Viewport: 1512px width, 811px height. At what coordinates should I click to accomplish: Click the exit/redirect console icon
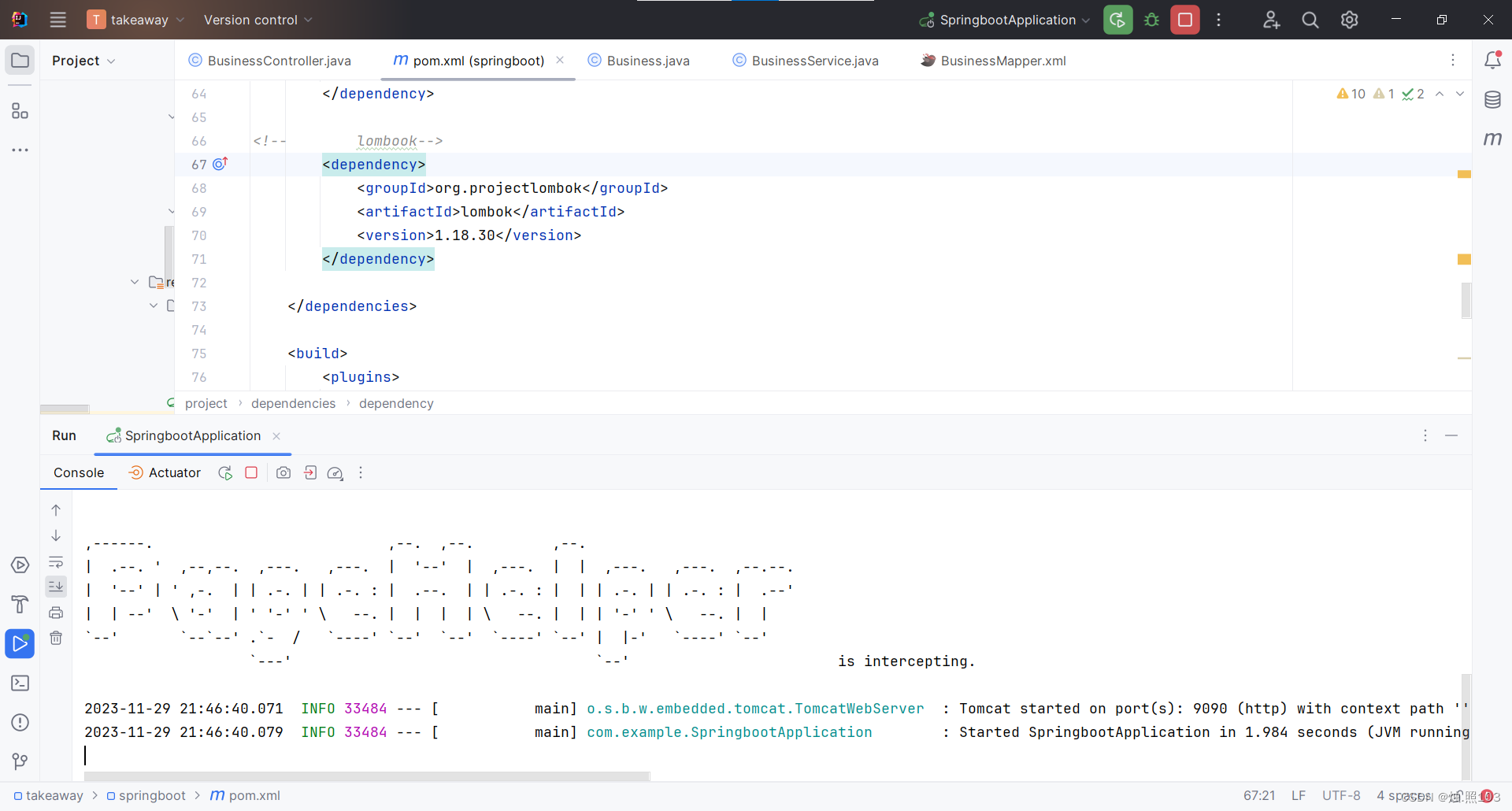click(x=310, y=472)
